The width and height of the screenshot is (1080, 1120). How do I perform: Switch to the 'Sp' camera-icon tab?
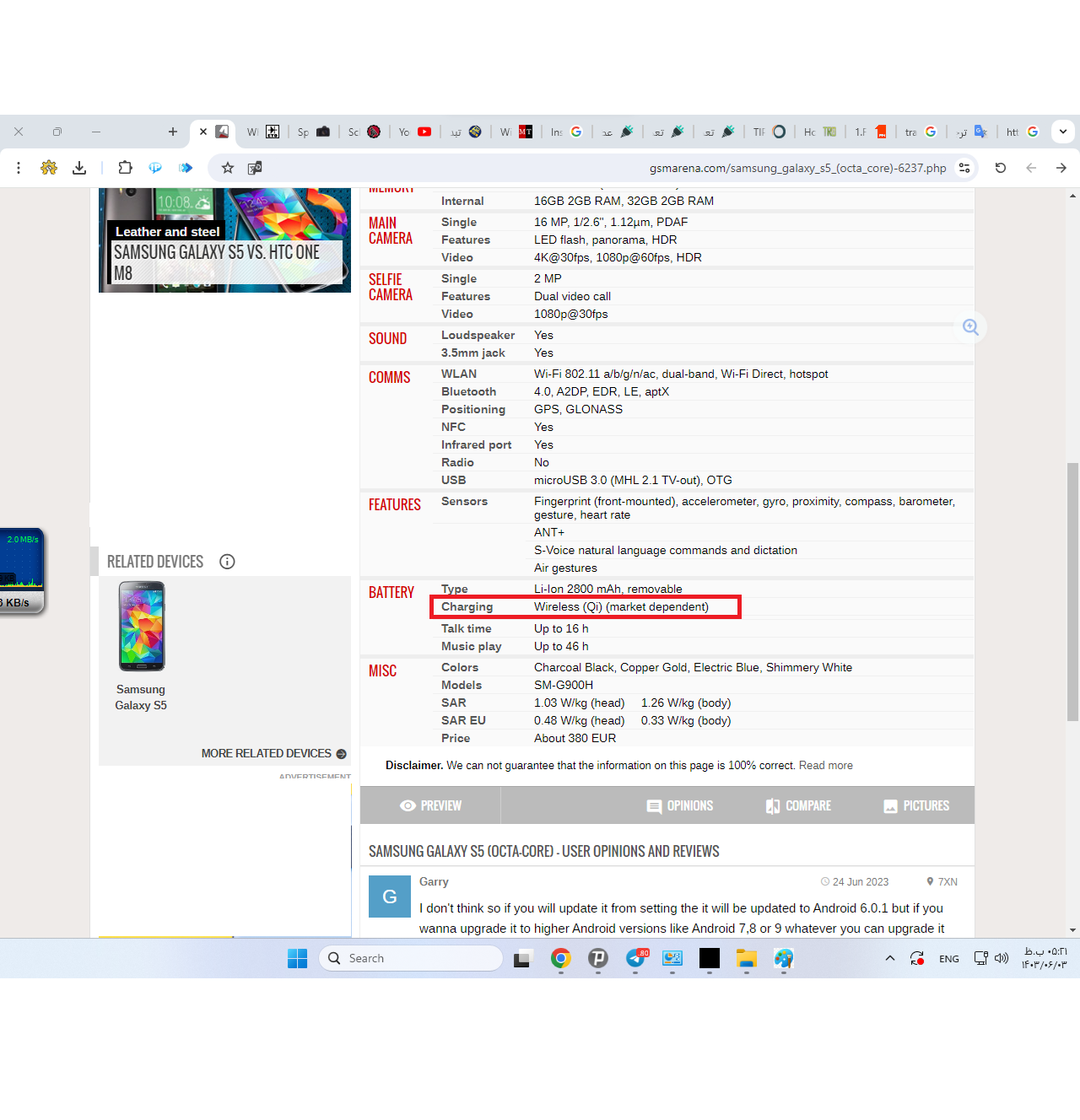pyautogui.click(x=314, y=132)
